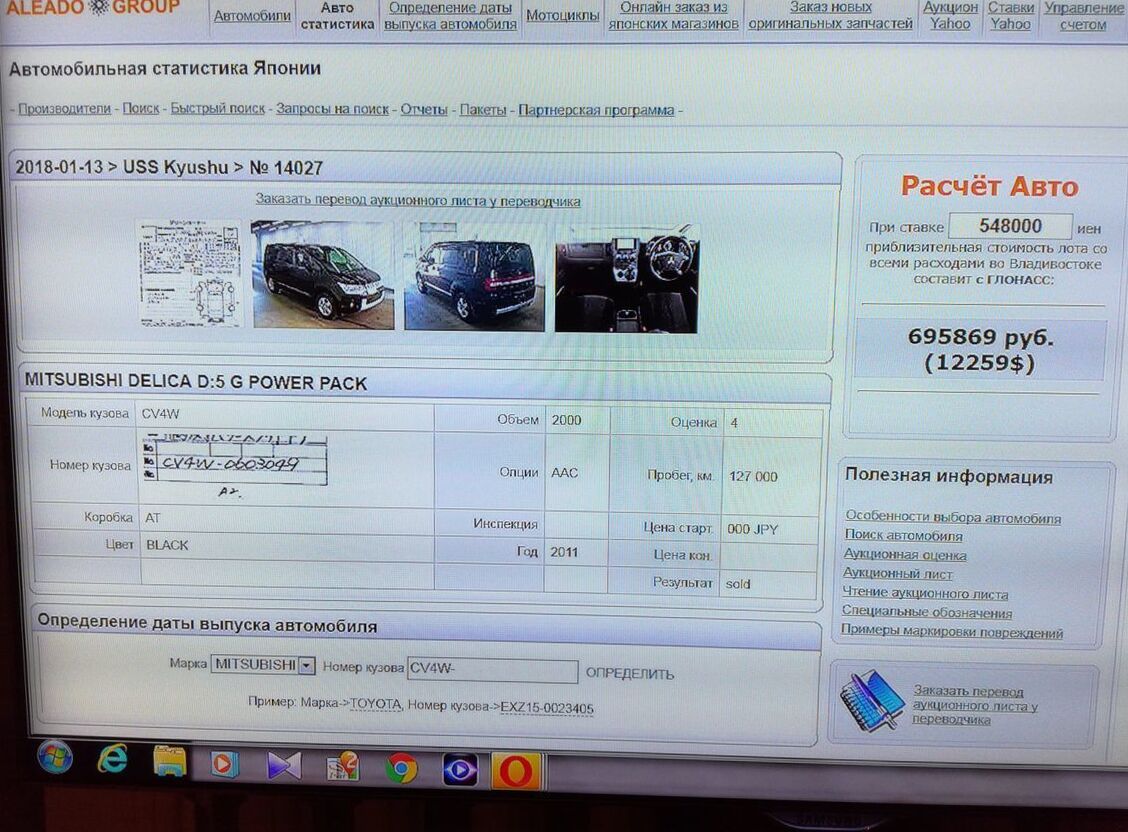Open the Пакеты link
The image size is (1128, 832).
tap(483, 109)
